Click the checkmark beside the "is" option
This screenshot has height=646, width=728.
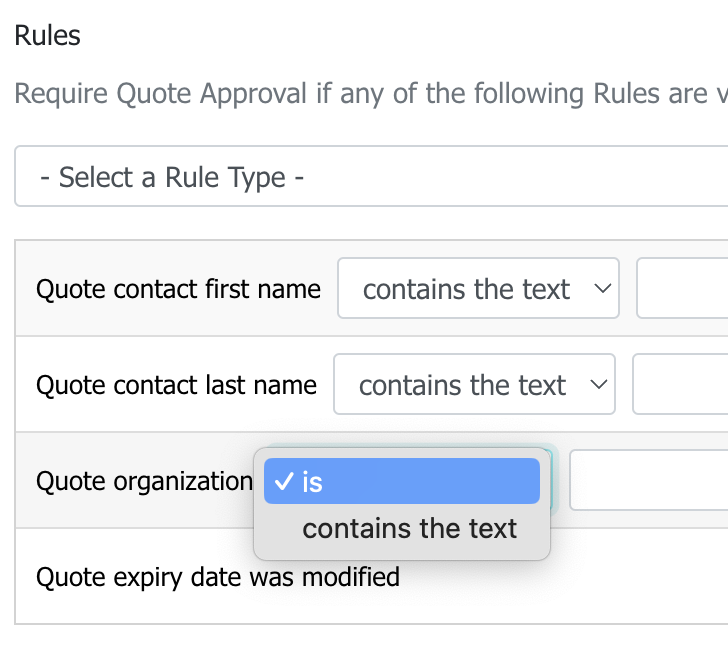coord(284,481)
